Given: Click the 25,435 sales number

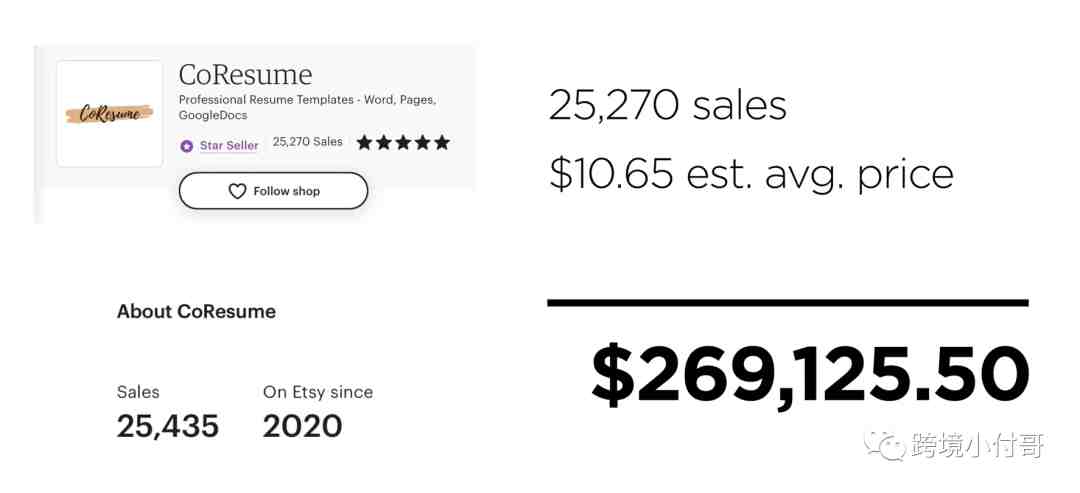Looking at the screenshot, I should 168,426.
